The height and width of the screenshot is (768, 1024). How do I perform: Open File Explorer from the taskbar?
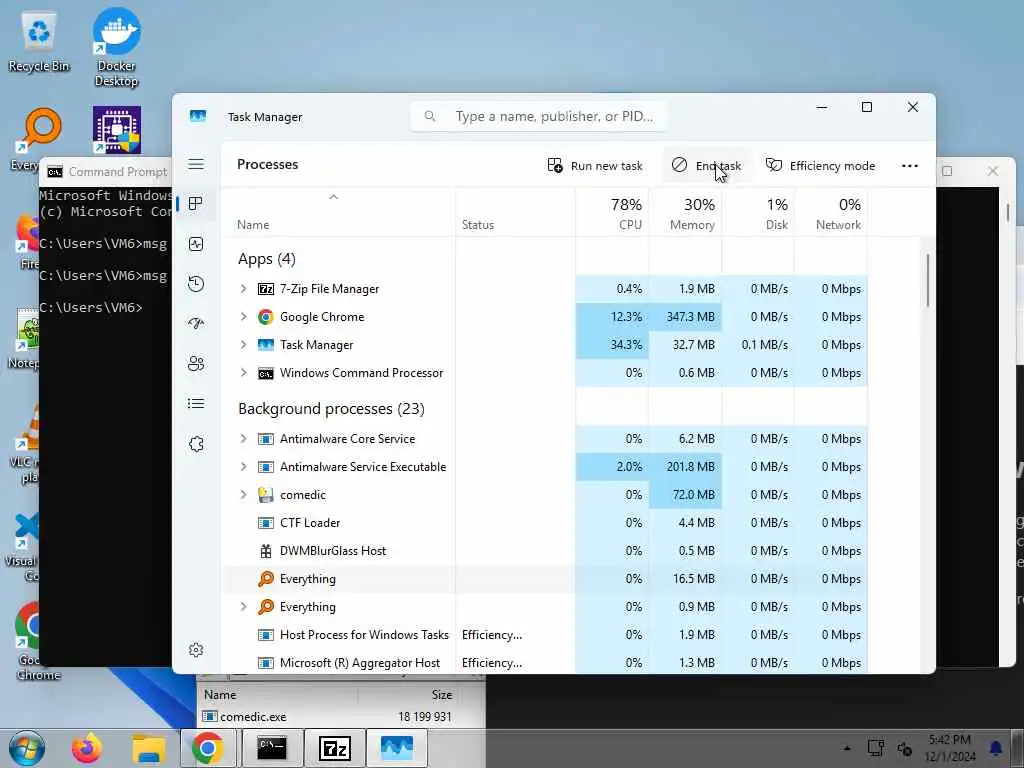(148, 748)
